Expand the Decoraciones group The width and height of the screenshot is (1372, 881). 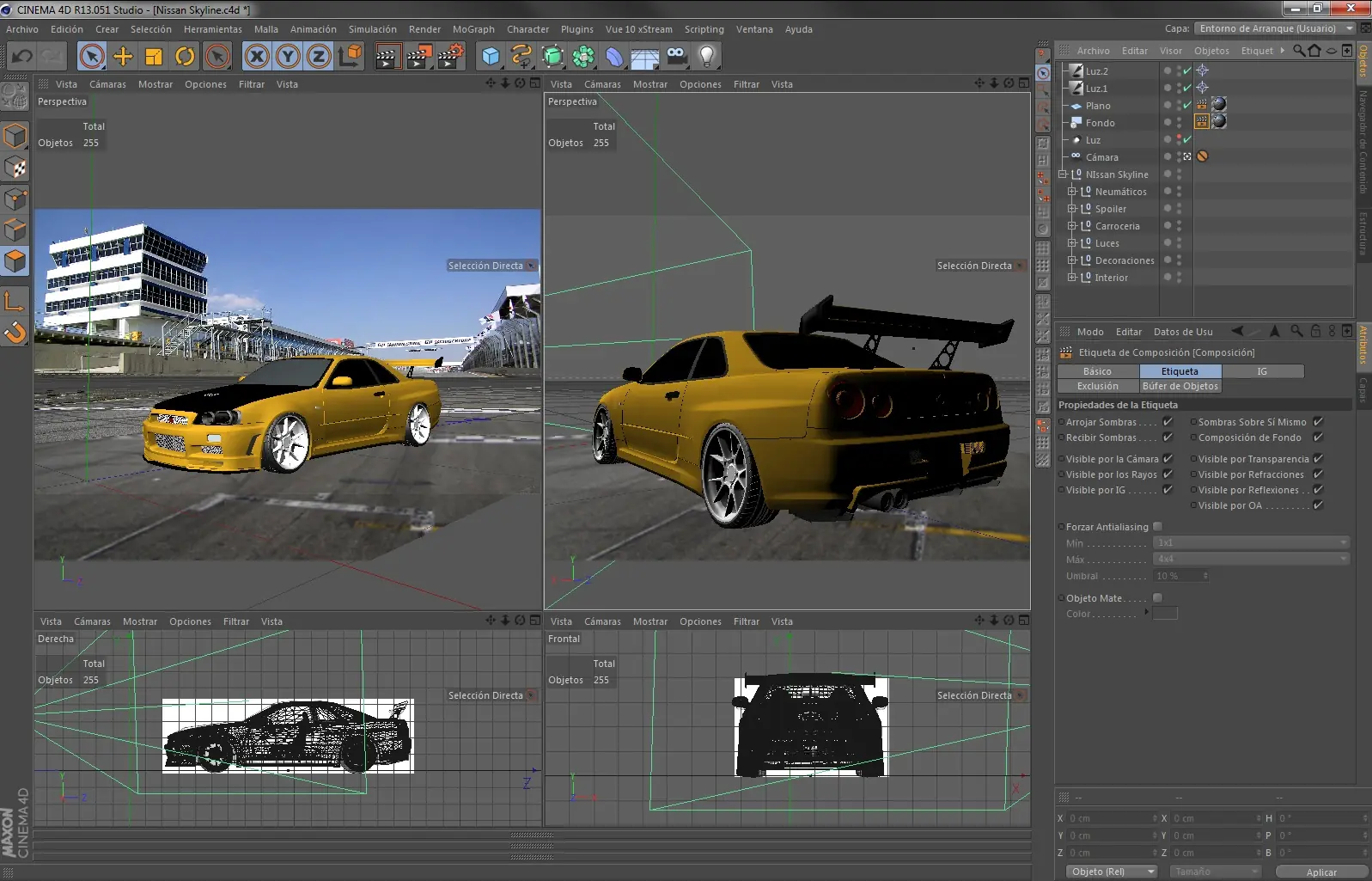coord(1071,260)
